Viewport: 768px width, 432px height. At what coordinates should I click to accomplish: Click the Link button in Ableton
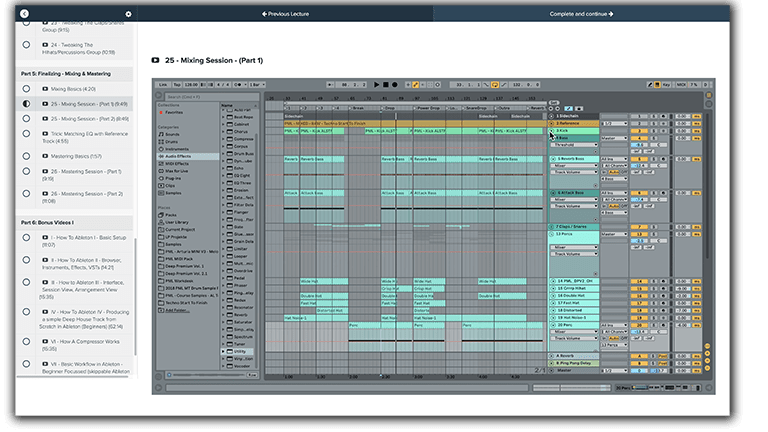pos(163,85)
